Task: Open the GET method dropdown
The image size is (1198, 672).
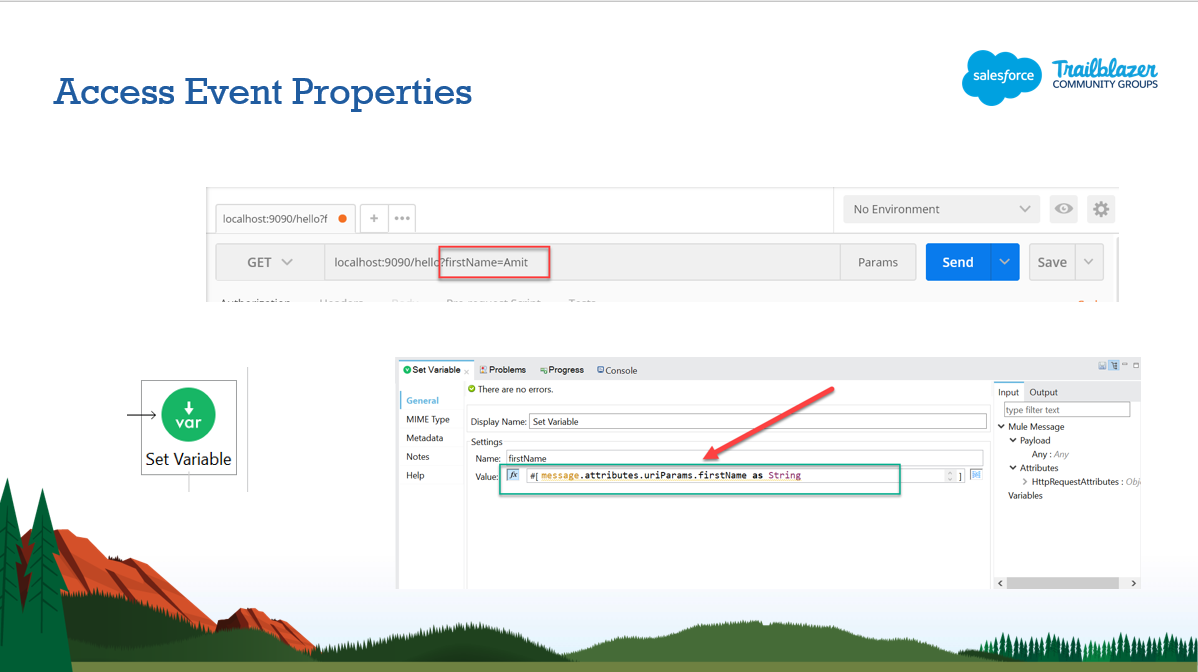Action: tap(269, 262)
